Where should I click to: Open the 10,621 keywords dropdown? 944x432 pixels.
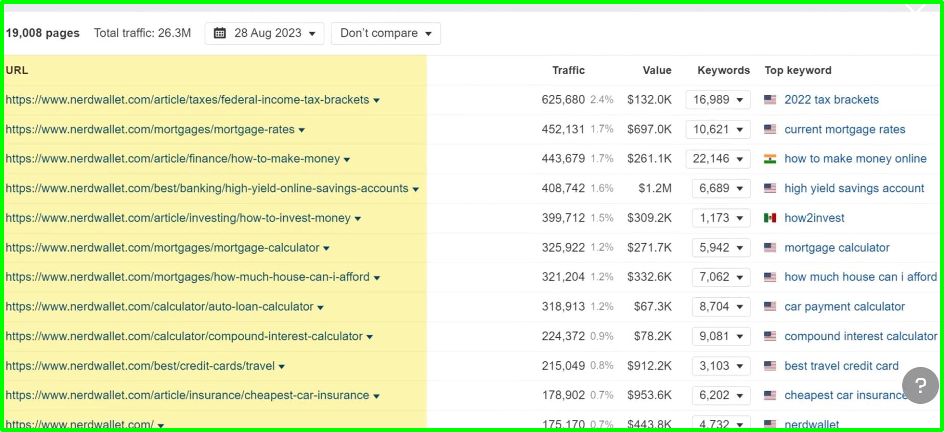tap(718, 129)
